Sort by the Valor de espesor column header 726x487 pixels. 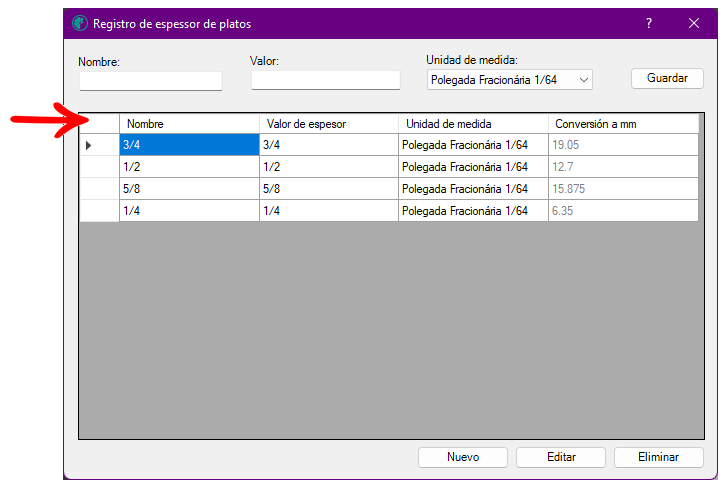point(329,124)
